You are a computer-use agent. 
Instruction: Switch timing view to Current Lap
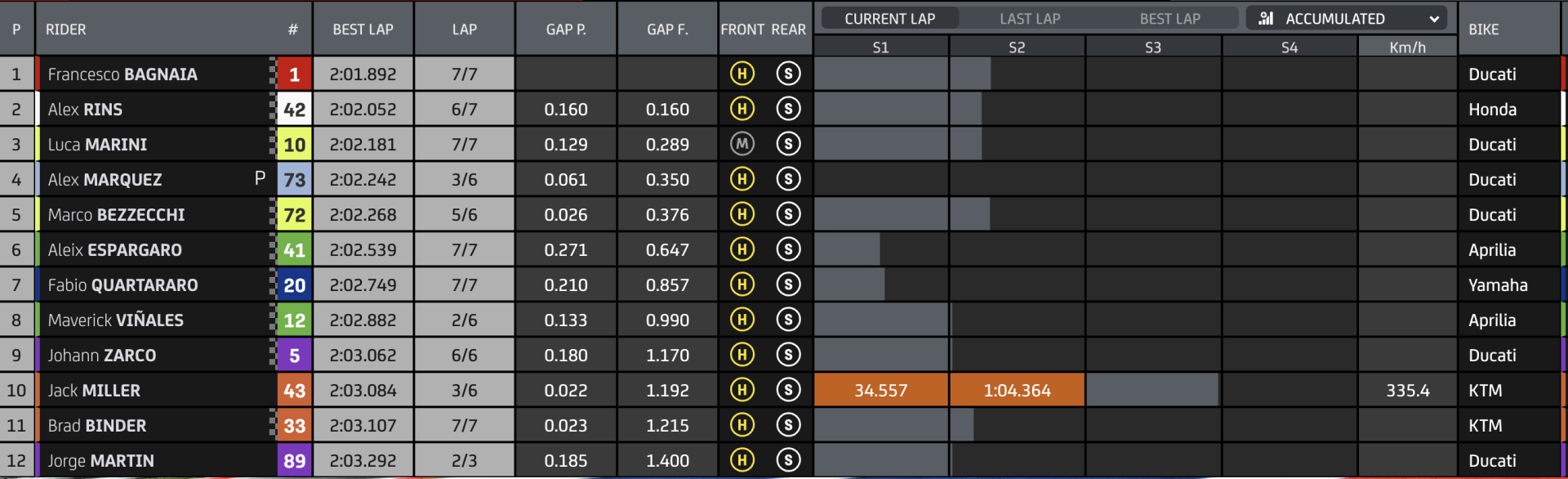[889, 18]
